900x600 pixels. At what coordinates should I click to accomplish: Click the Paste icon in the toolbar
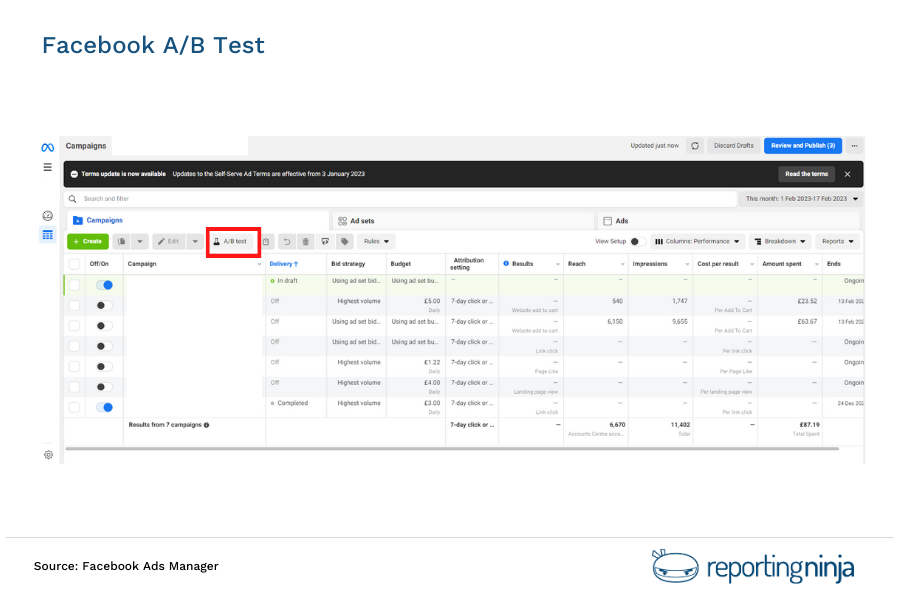click(265, 241)
